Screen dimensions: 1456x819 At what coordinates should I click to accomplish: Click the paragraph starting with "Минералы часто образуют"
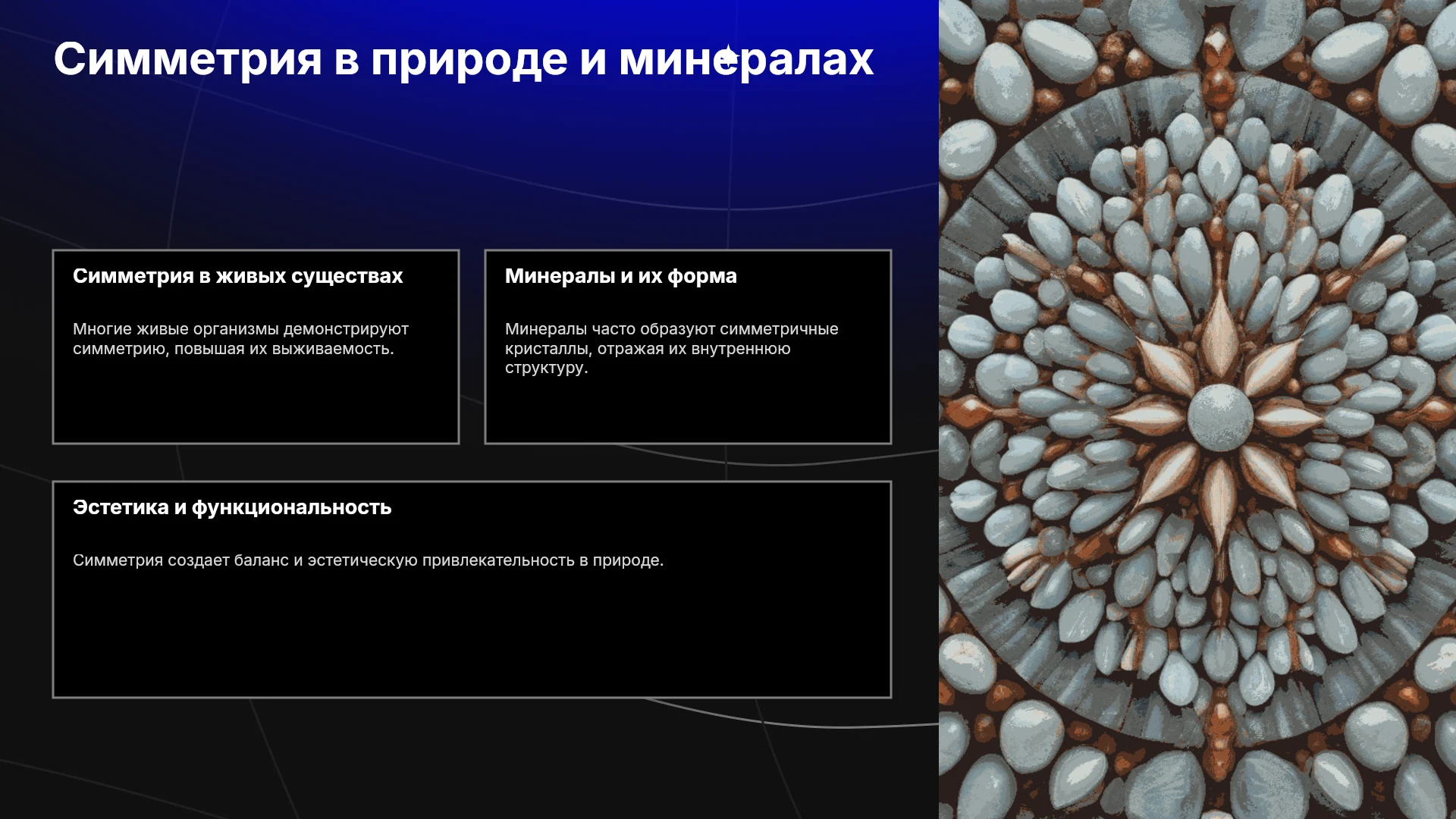click(x=671, y=348)
